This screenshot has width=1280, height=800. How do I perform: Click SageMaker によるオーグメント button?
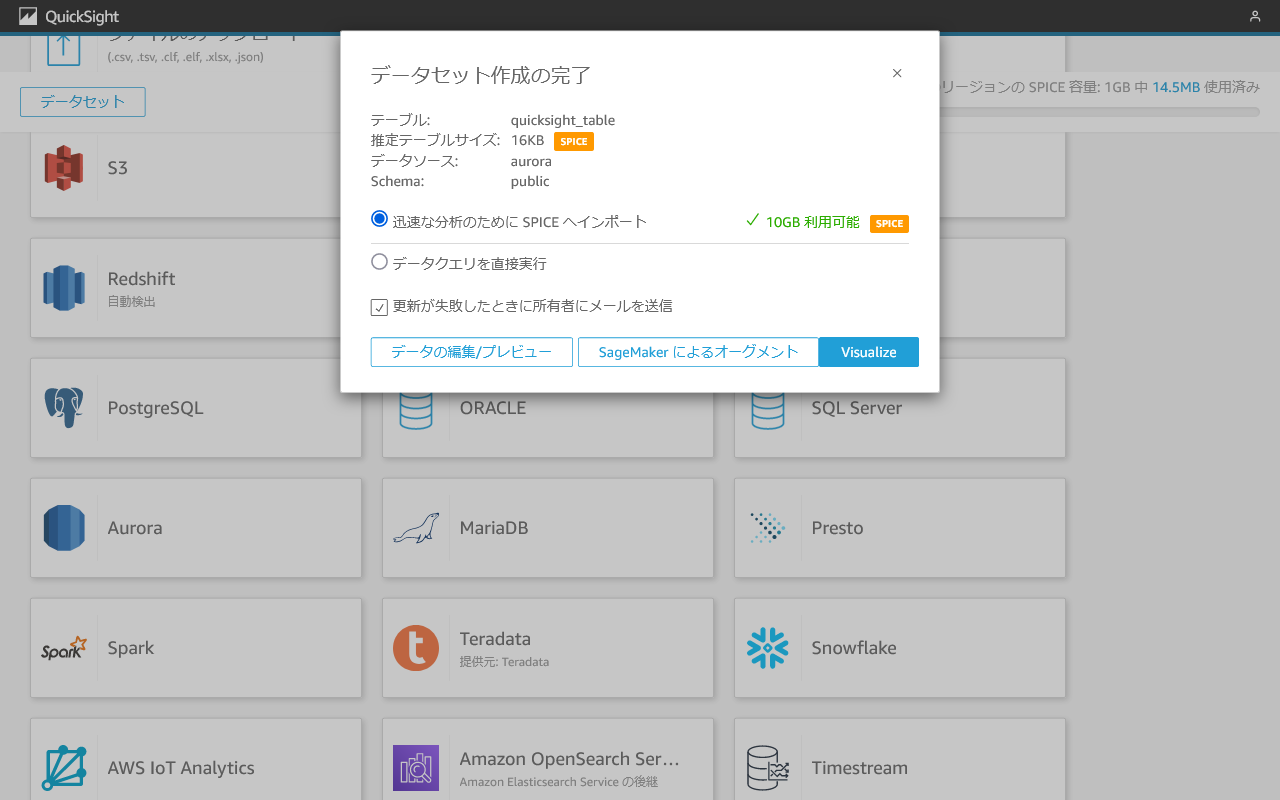coord(698,352)
